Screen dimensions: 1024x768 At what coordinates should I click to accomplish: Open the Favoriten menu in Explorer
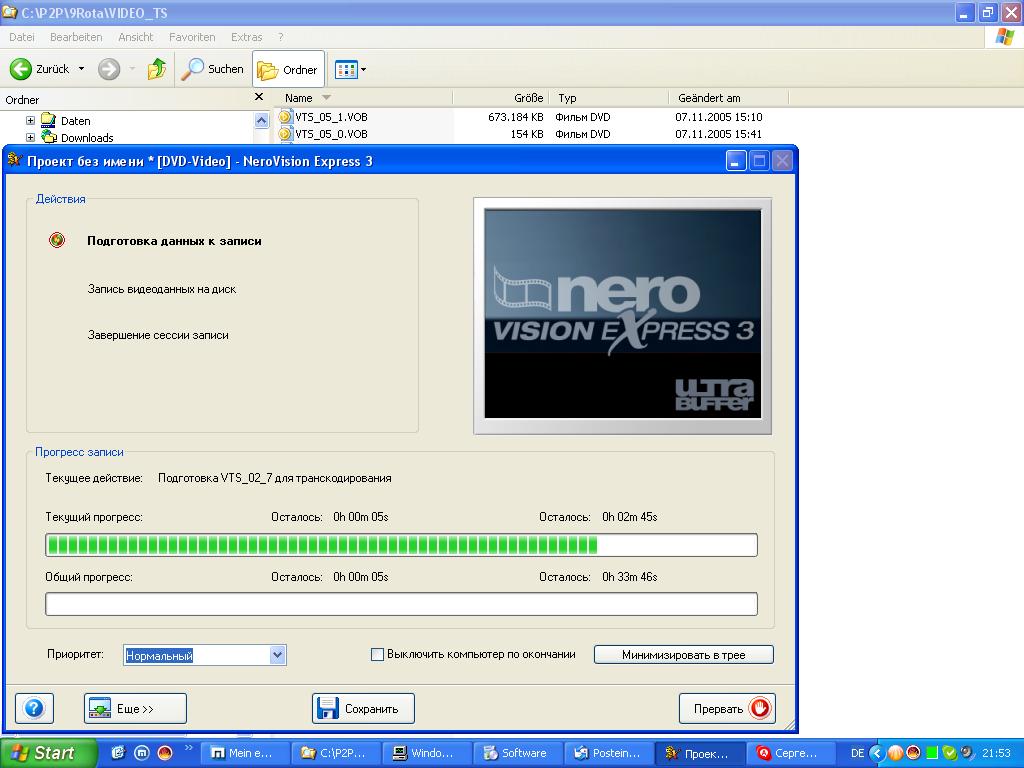click(192, 37)
